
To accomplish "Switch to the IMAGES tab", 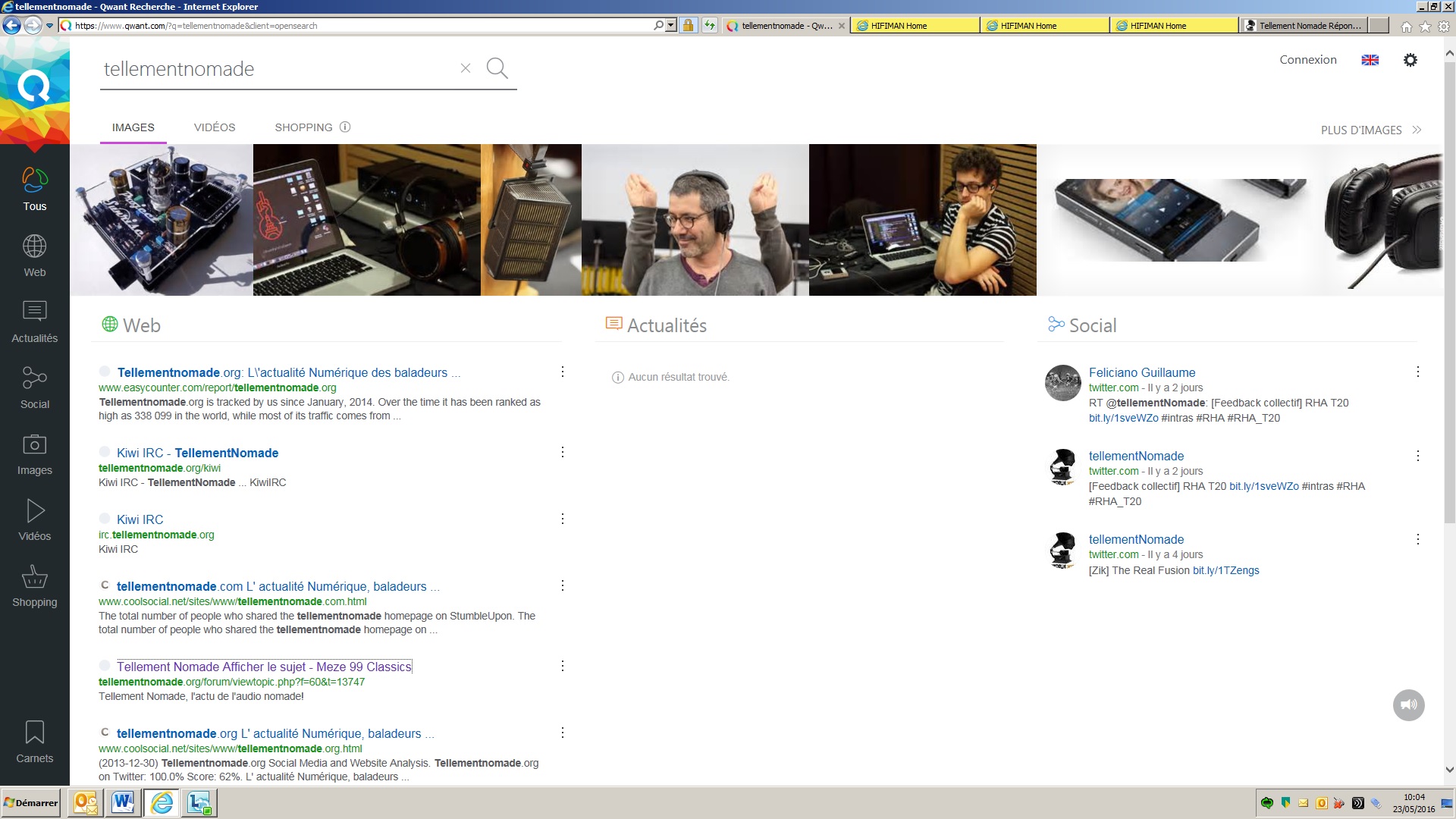I will tap(133, 127).
